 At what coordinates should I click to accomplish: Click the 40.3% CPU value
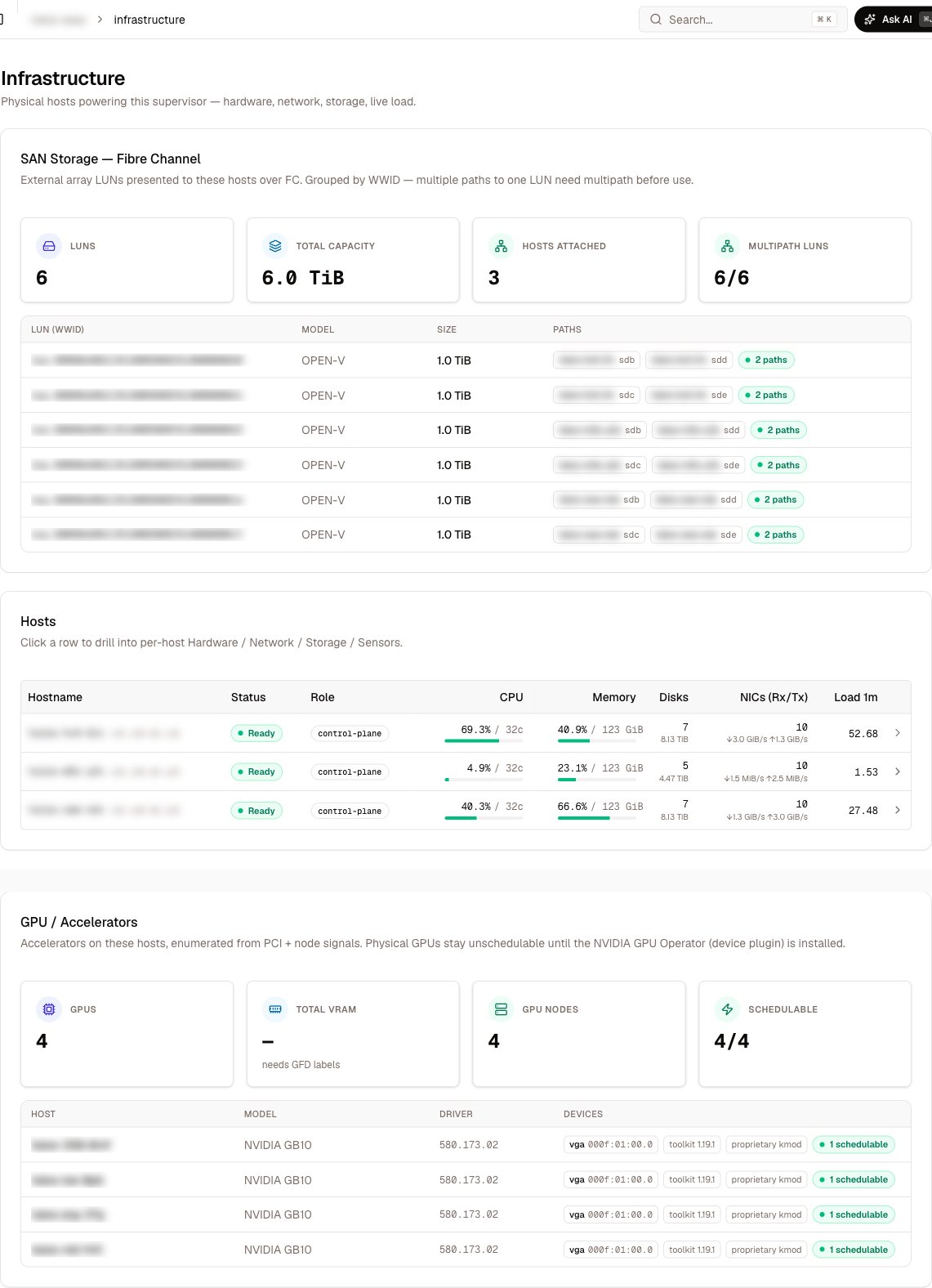coord(475,807)
